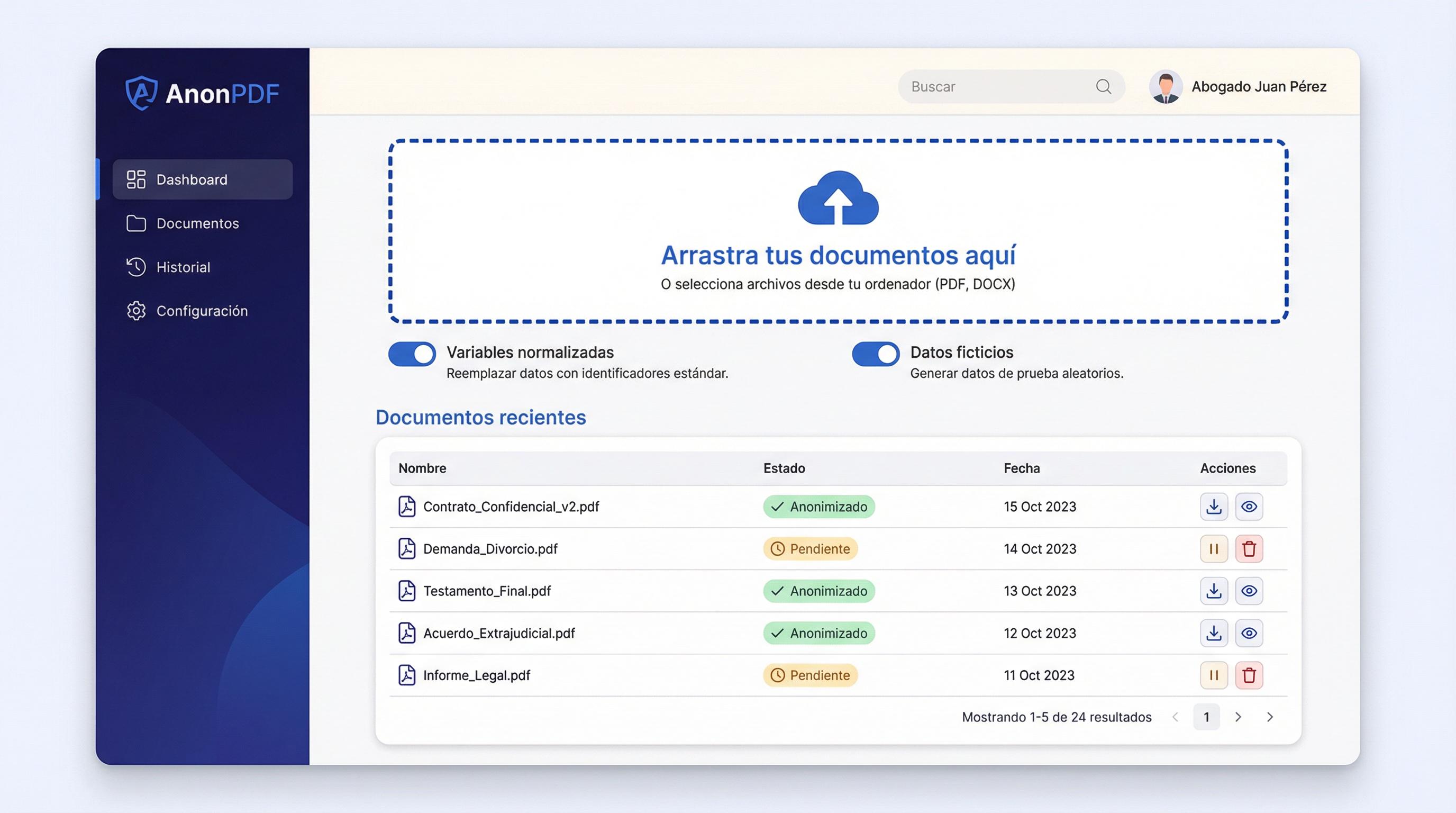The height and width of the screenshot is (813, 1456).
Task: Open the Documentos section in sidebar
Action: point(197,223)
